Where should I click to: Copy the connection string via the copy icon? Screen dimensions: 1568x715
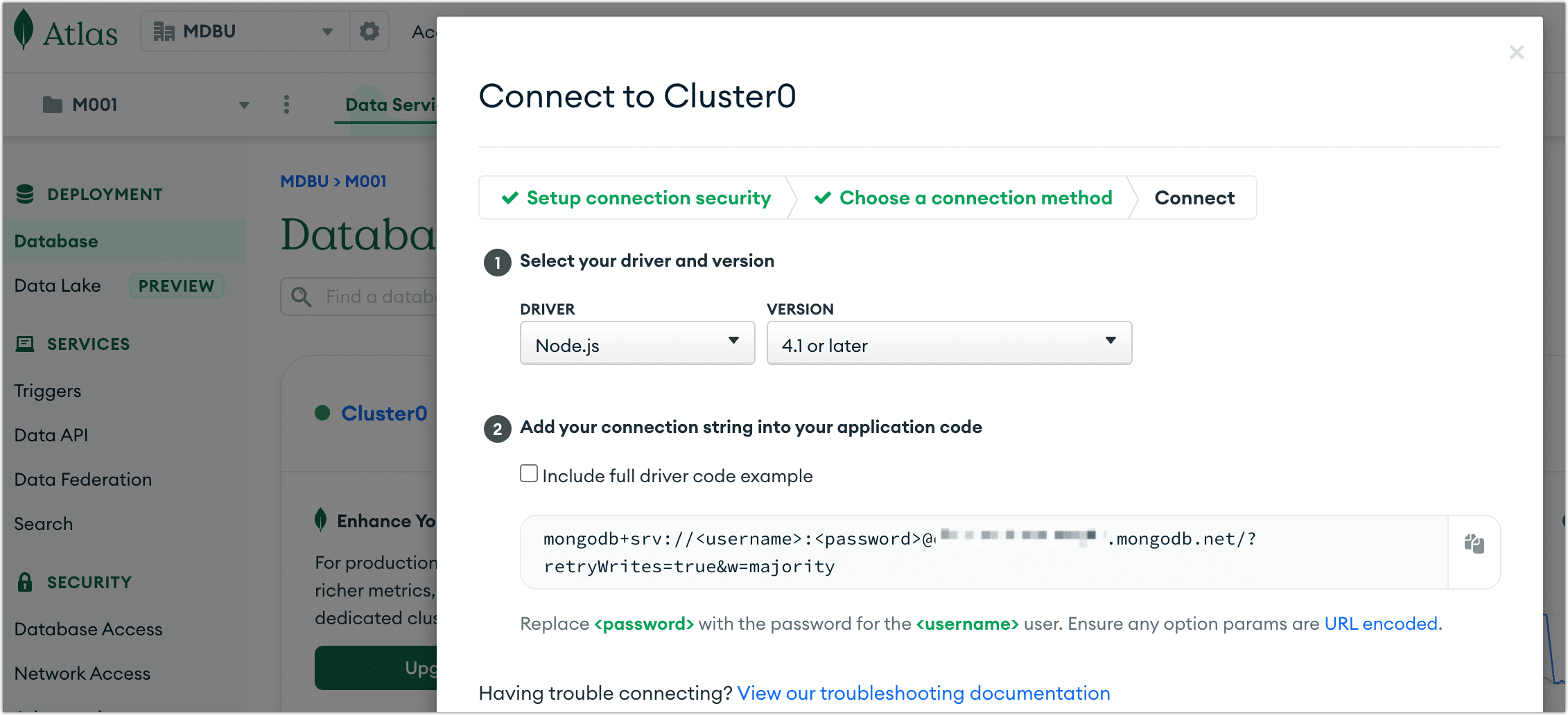(1474, 545)
